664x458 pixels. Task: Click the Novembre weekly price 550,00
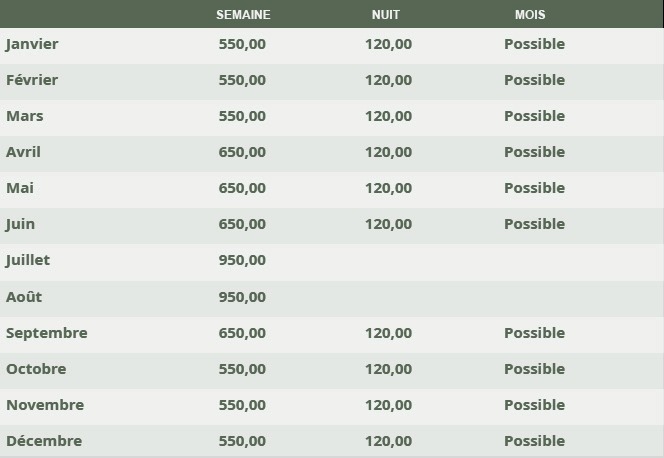[242, 405]
